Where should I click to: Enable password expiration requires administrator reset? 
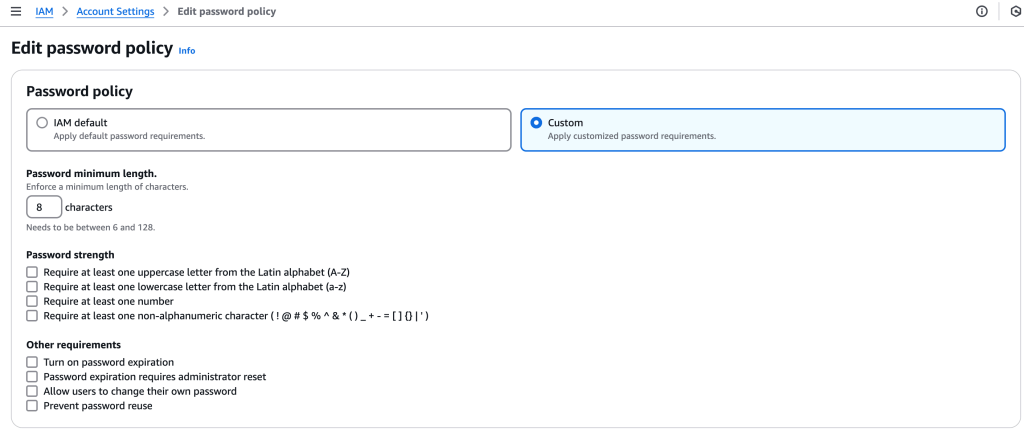[x=33, y=377]
